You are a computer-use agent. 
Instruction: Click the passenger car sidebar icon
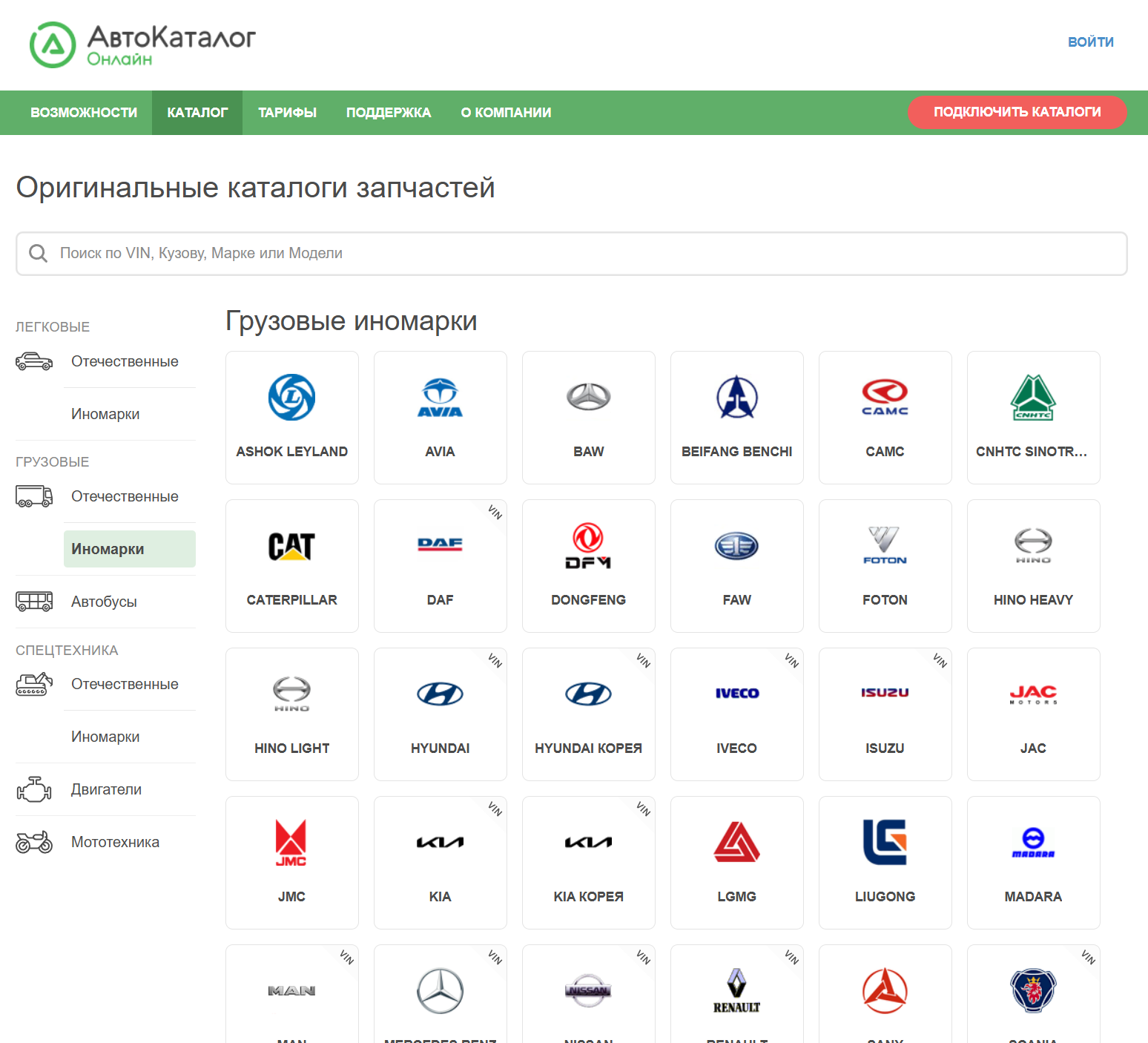click(x=34, y=361)
